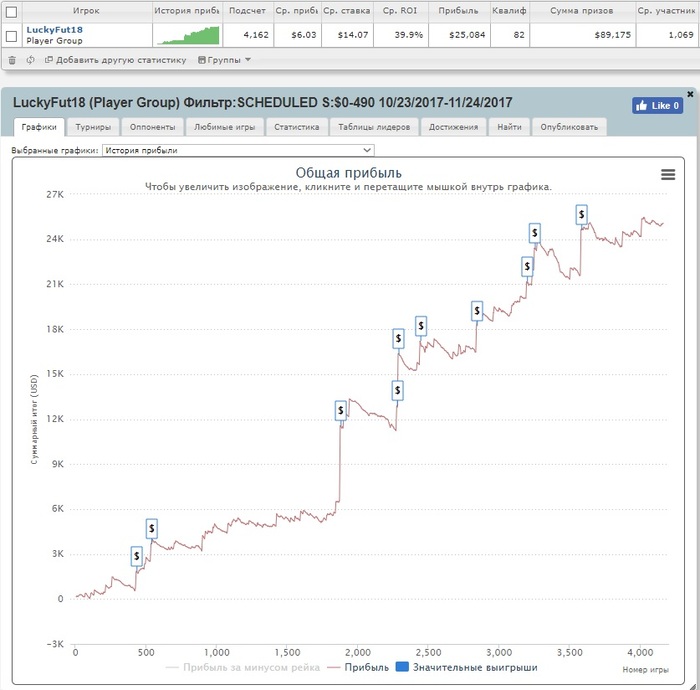Open chart hamburger menu icon
The height and width of the screenshot is (690, 700).
(x=668, y=175)
